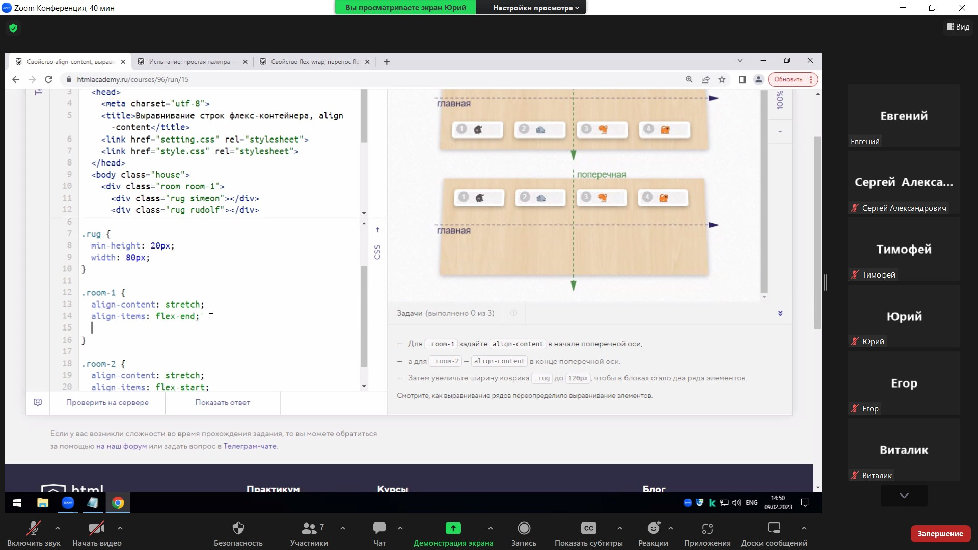Image resolution: width=978 pixels, height=550 pixels.
Task: Click the red Завершение button
Action: tap(940, 533)
